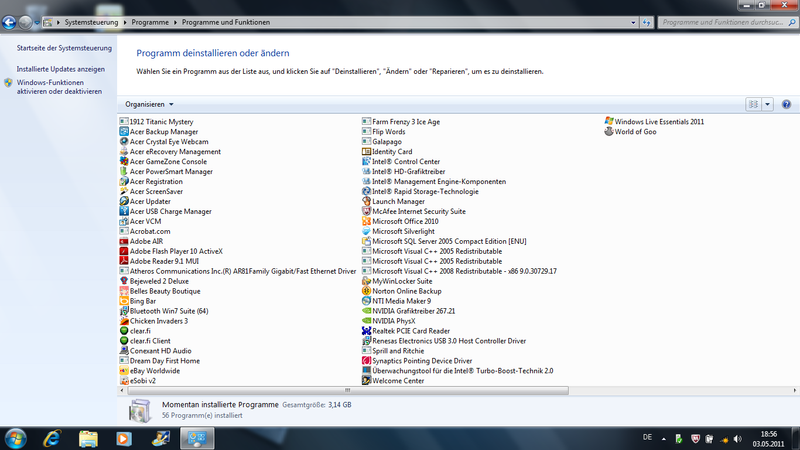The image size is (800, 450).
Task: Open Installierte Updates anzeigen link
Action: [x=61, y=69]
